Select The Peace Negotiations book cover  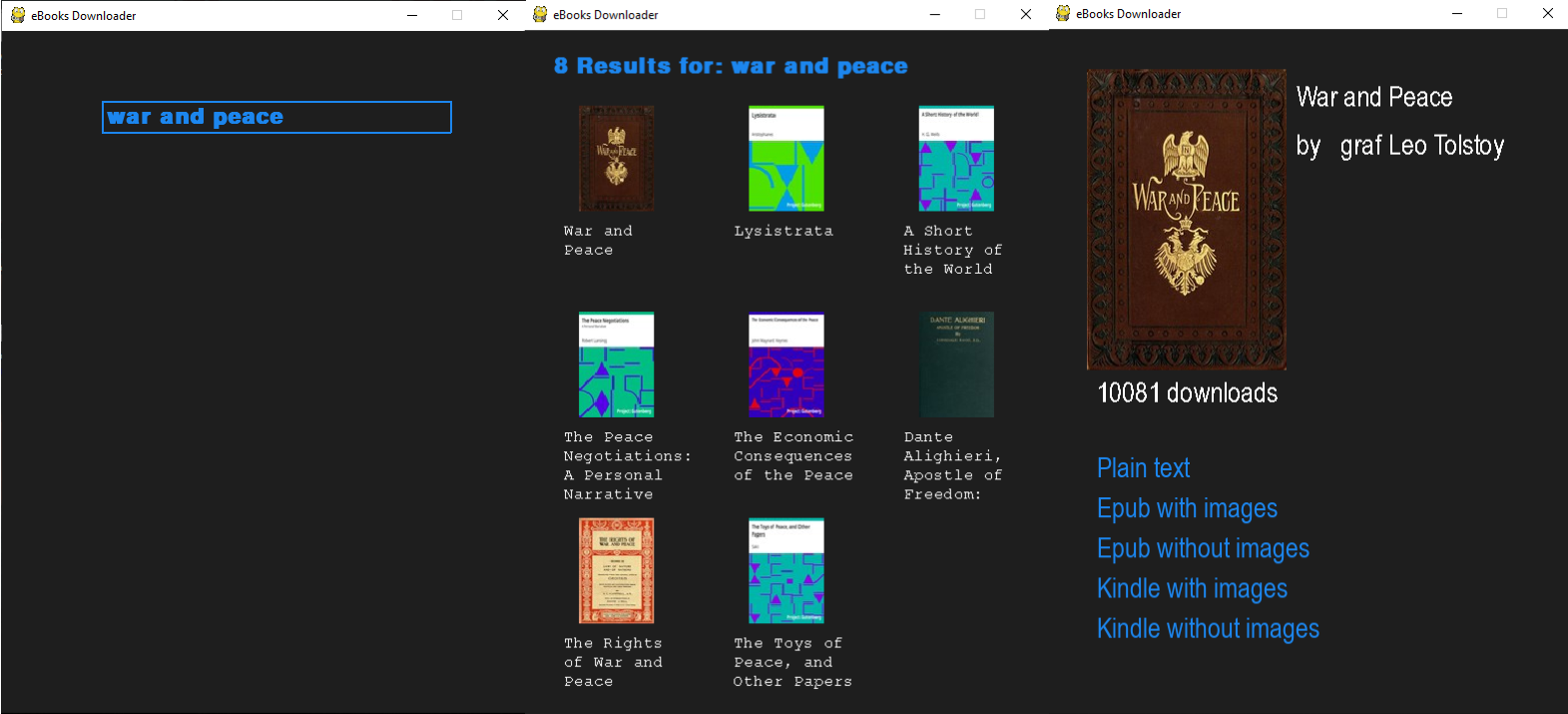[x=617, y=364]
